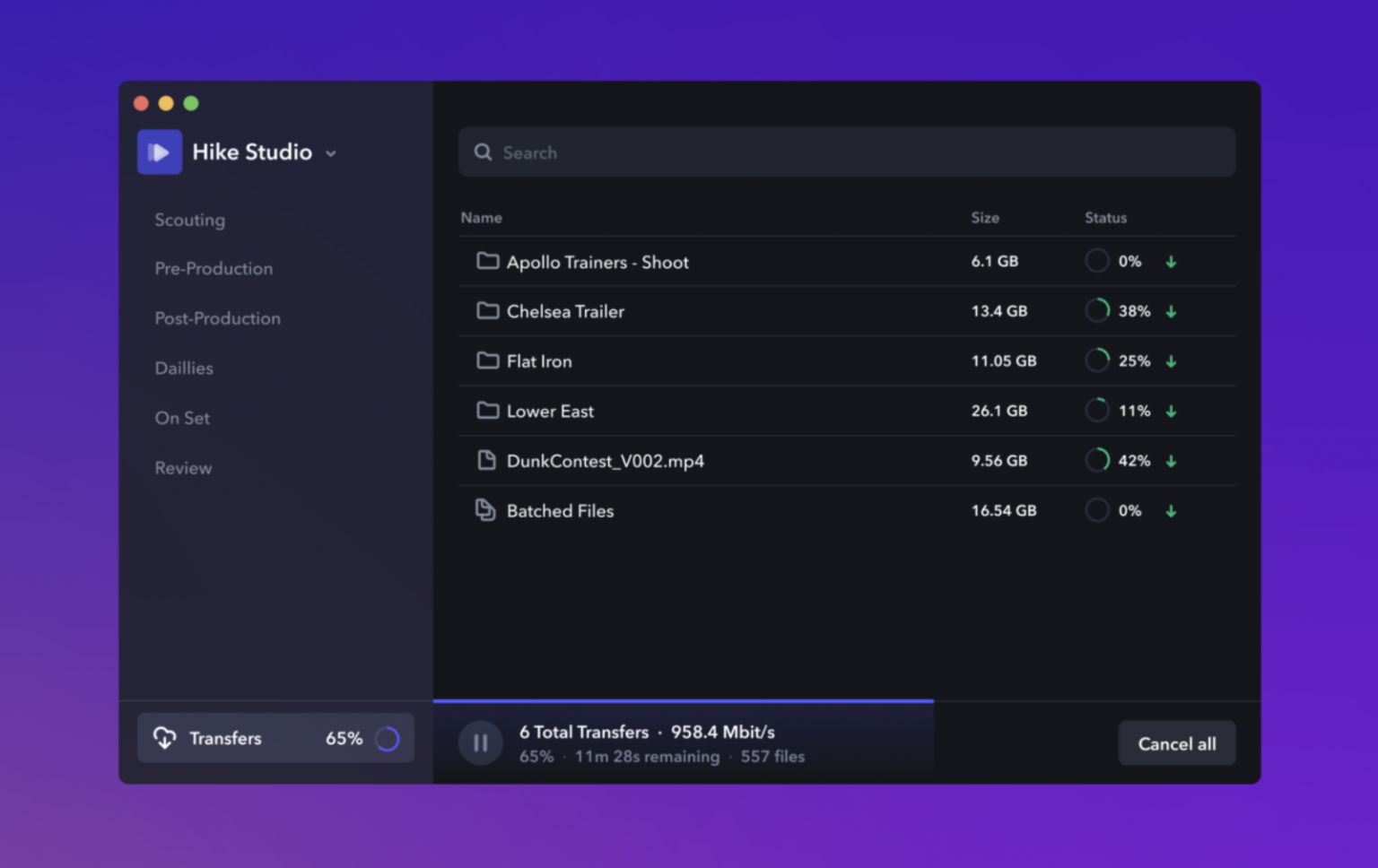This screenshot has height=868, width=1378.
Task: Click the green download arrow for Chelsea Trailer
Action: click(x=1171, y=311)
